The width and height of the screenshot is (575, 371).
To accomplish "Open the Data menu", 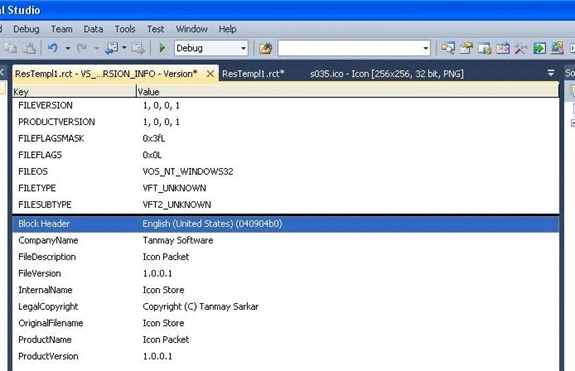I will (x=93, y=29).
